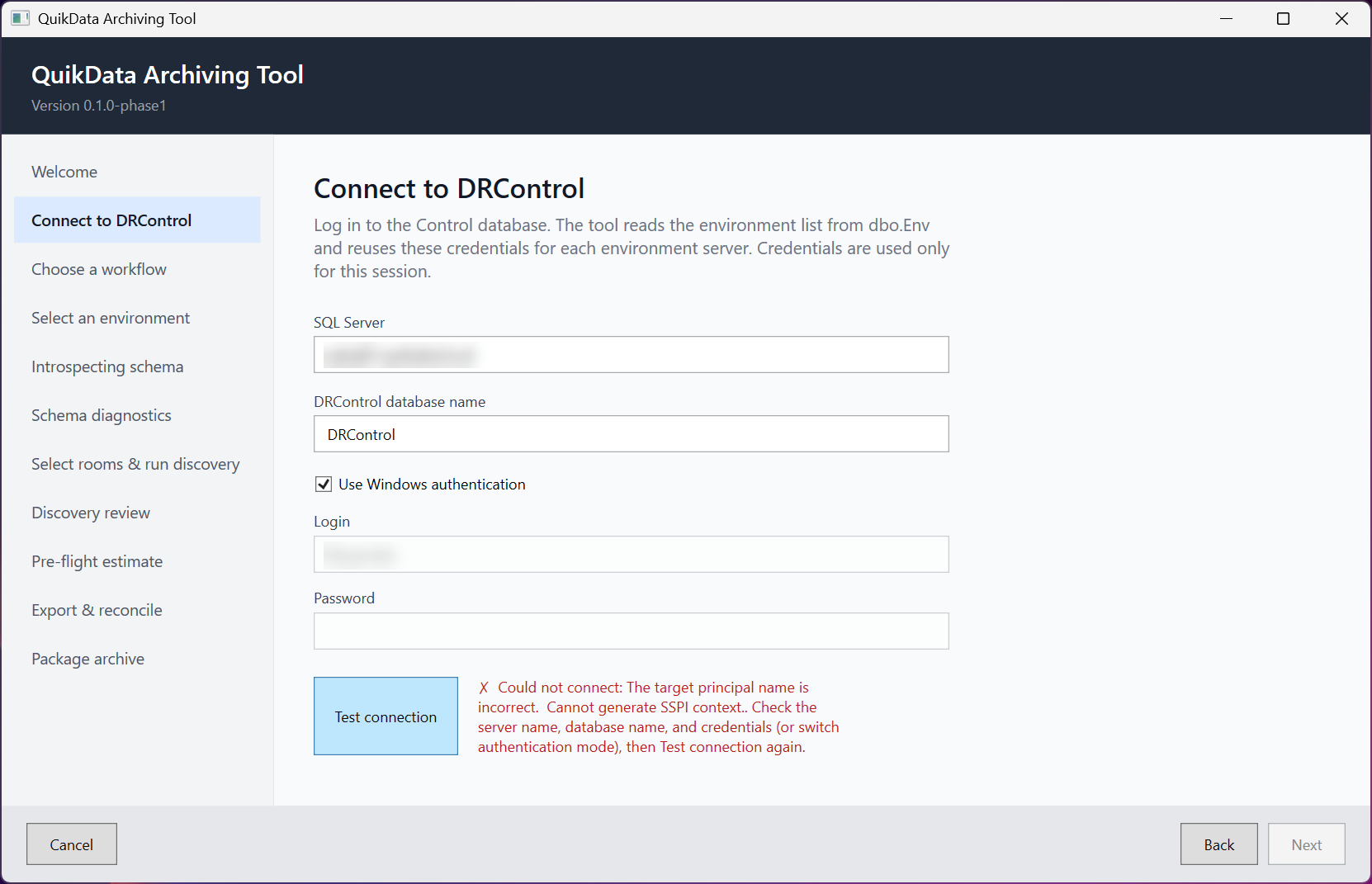This screenshot has width=1372, height=884.
Task: Click the SQL Server field label
Action: click(349, 323)
